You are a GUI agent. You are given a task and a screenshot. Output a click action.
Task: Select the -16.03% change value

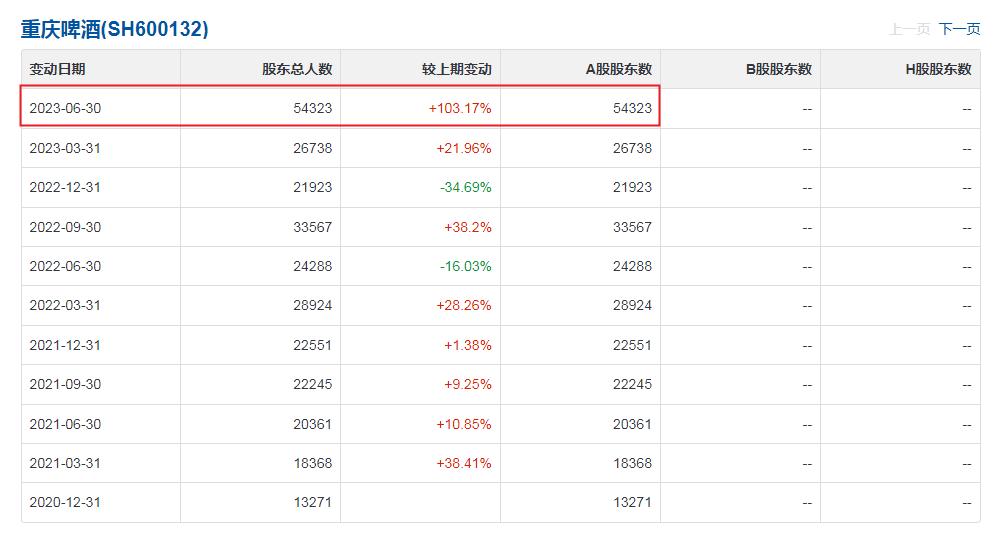pyautogui.click(x=465, y=266)
